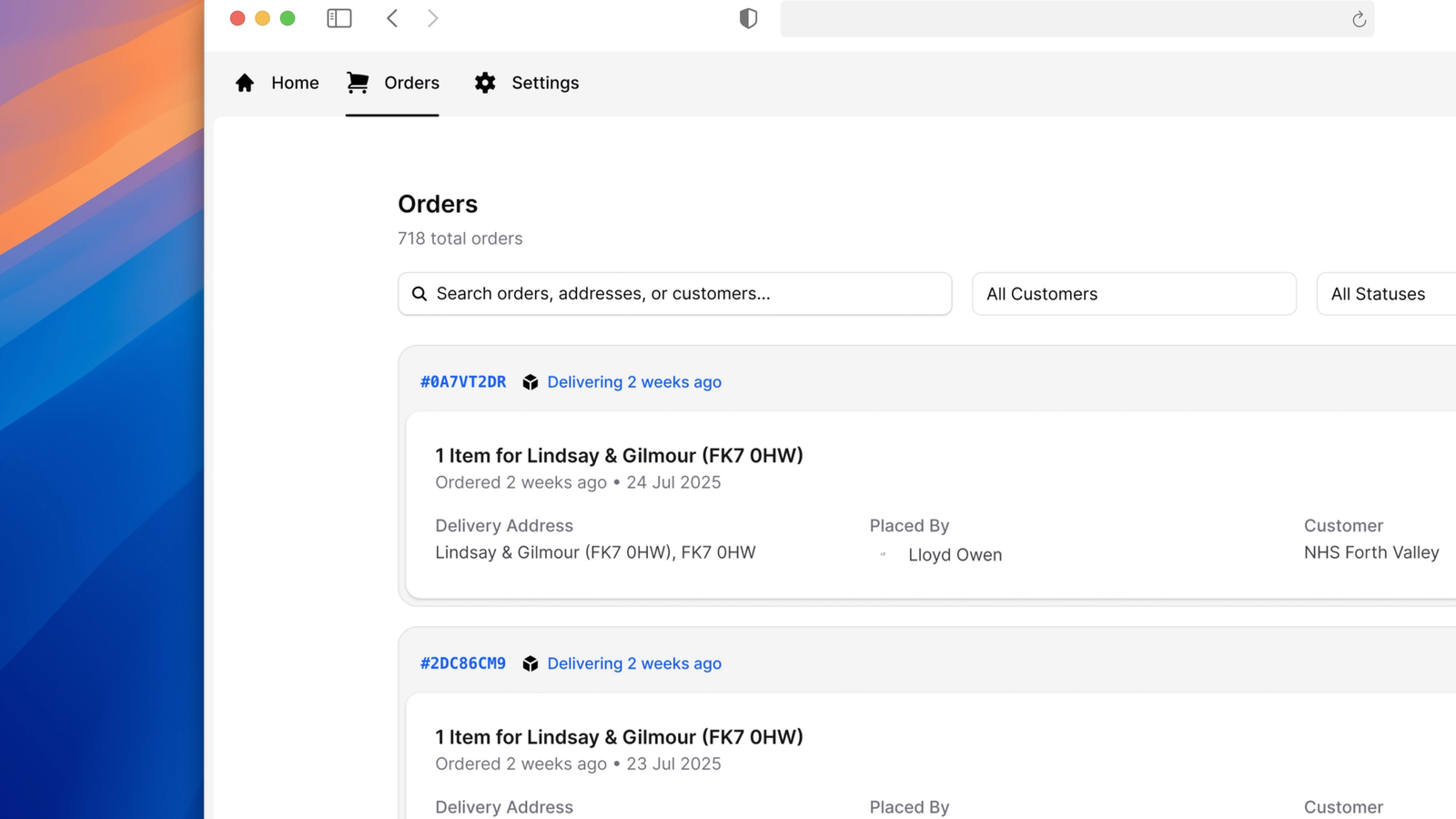Click Lloyd Owen's avatar icon

click(883, 554)
